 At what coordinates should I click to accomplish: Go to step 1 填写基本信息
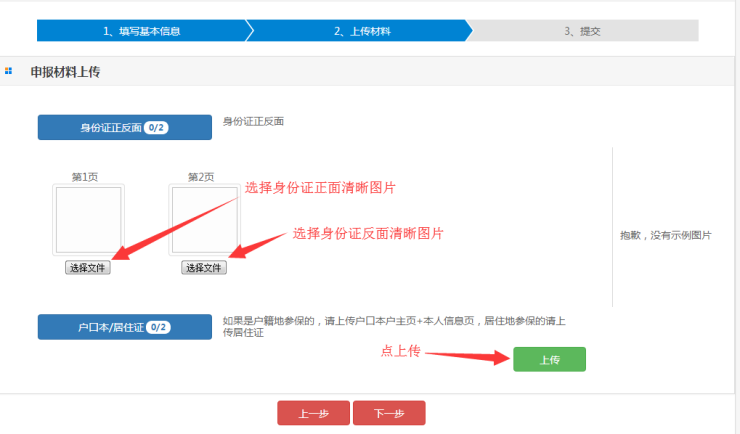tap(142, 31)
